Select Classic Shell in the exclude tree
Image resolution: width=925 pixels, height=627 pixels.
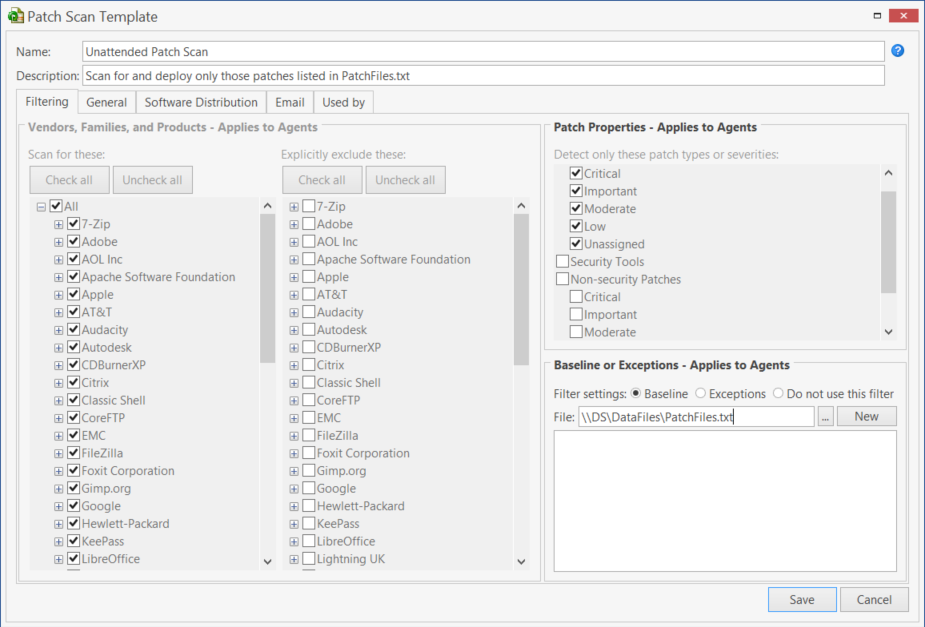coord(349,382)
